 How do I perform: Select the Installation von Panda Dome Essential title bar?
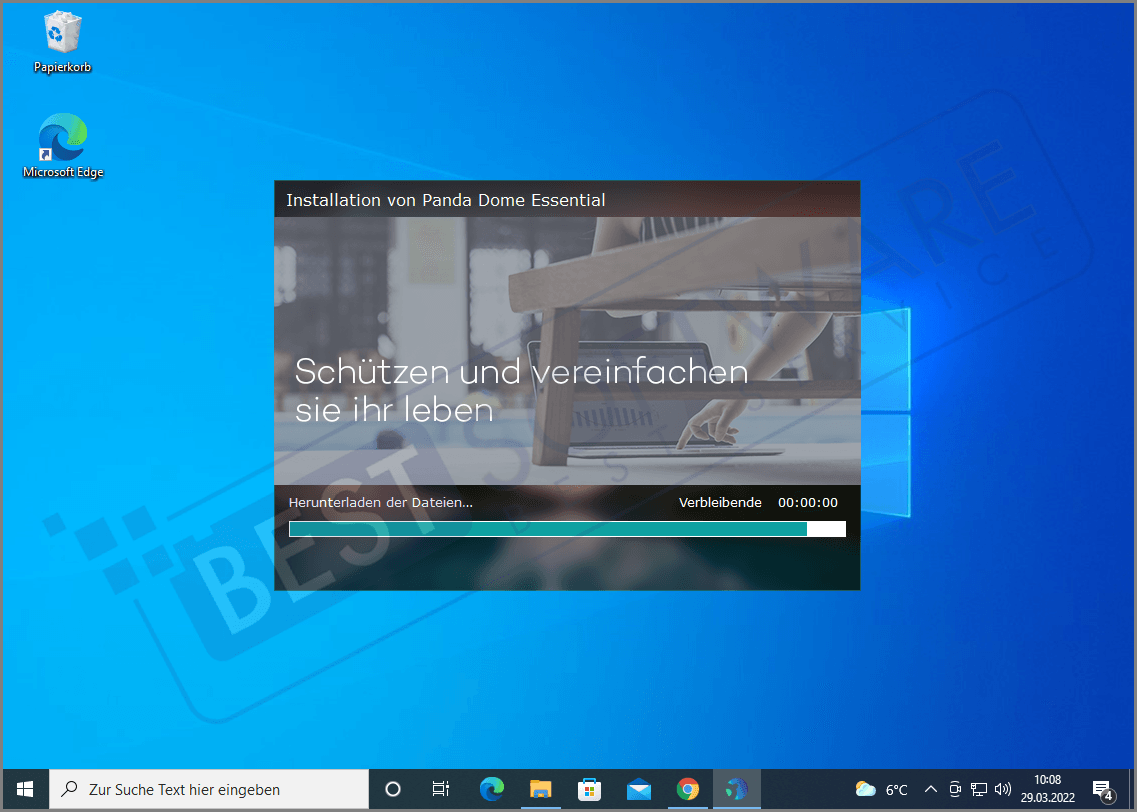pyautogui.click(x=566, y=199)
